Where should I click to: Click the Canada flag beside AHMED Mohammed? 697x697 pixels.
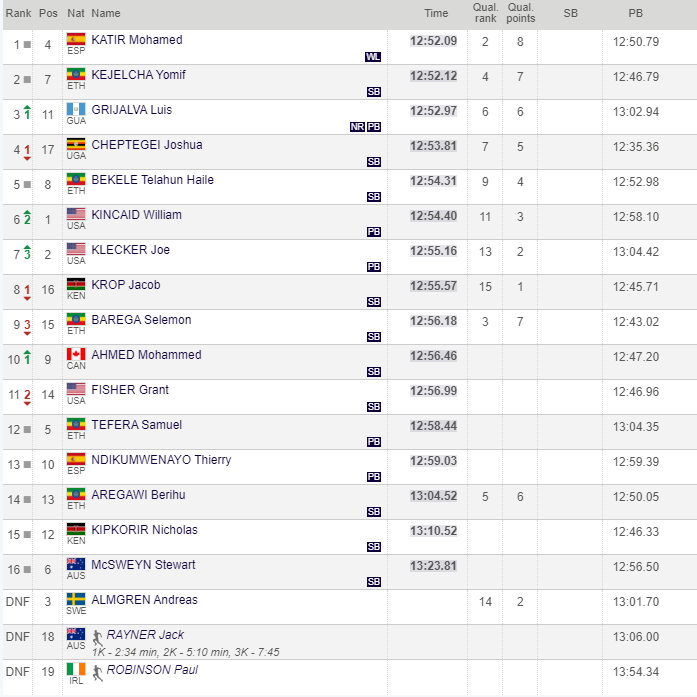point(76,354)
